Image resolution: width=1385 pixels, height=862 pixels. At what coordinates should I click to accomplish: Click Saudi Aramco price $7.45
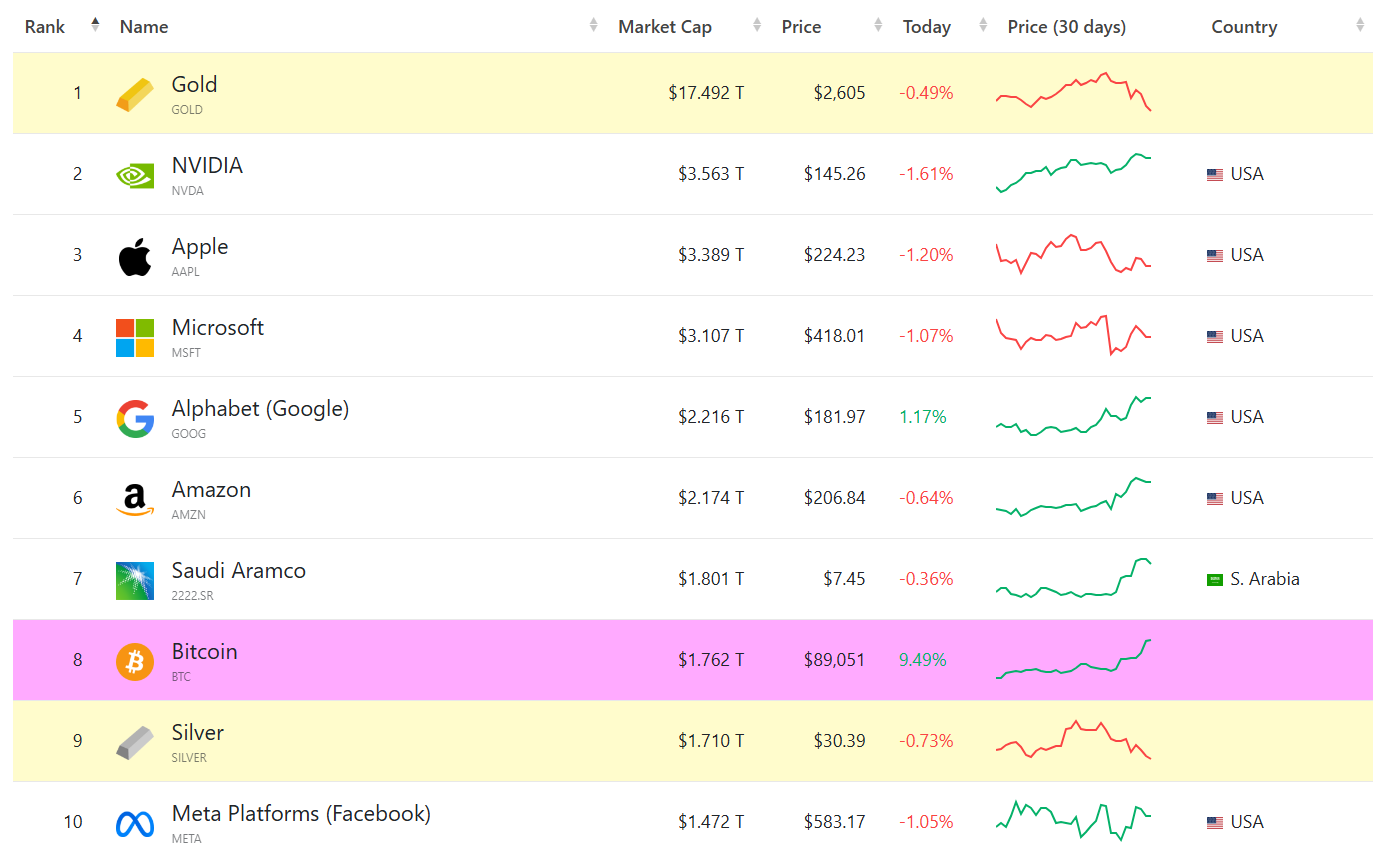pyautogui.click(x=845, y=580)
